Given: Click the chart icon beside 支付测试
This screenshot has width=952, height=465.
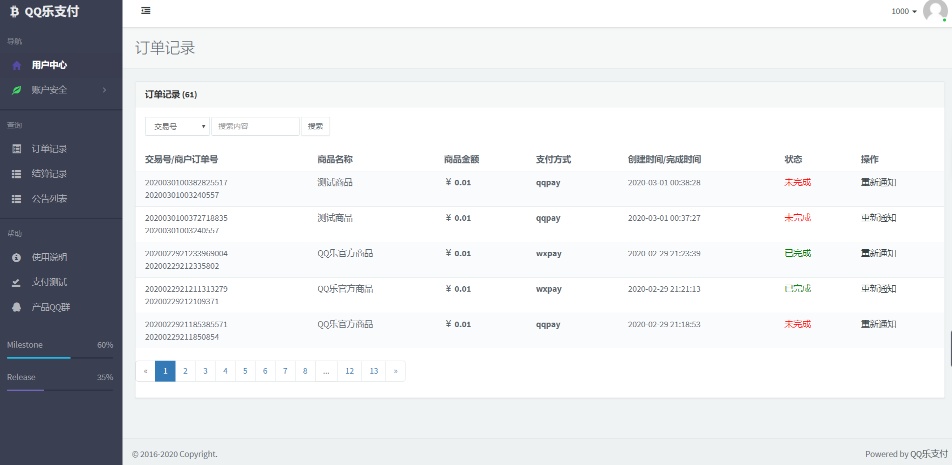Looking at the screenshot, I should point(16,282).
